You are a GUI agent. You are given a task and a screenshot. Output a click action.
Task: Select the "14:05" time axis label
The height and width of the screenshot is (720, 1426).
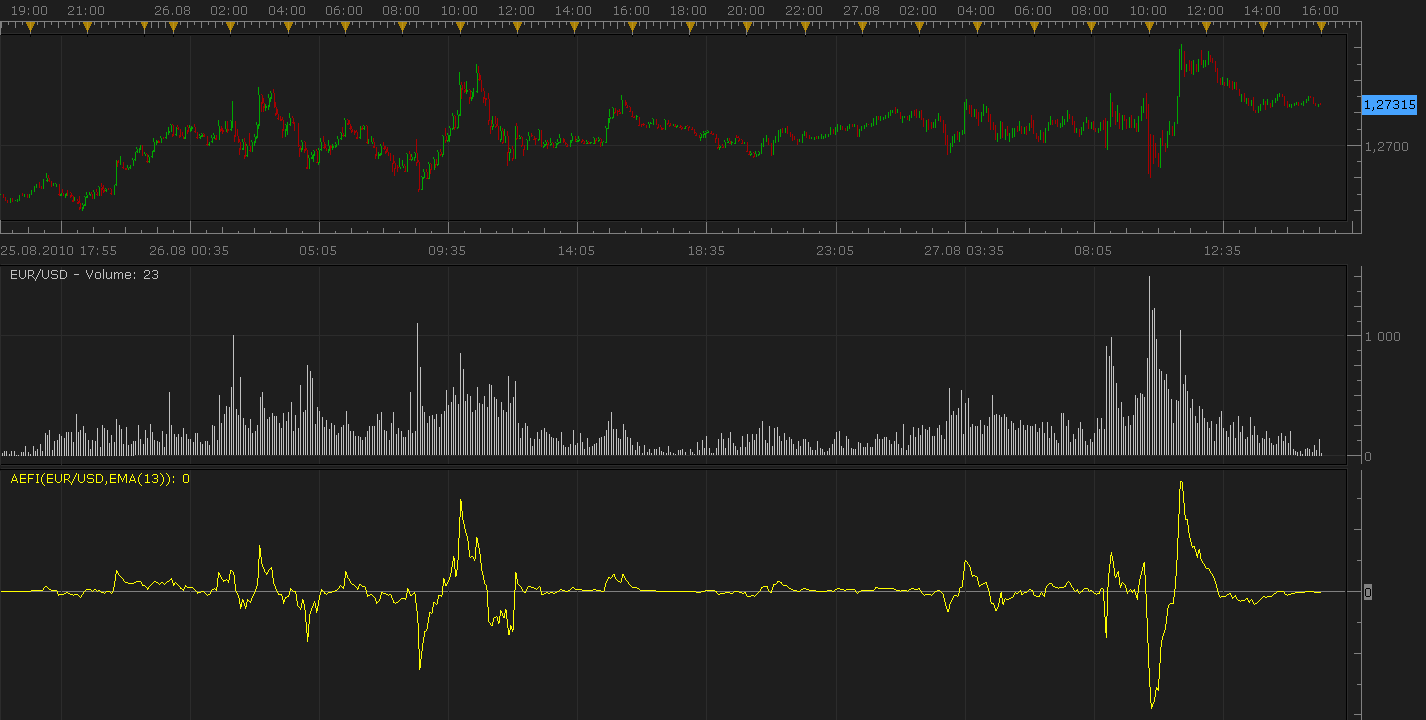click(x=576, y=250)
